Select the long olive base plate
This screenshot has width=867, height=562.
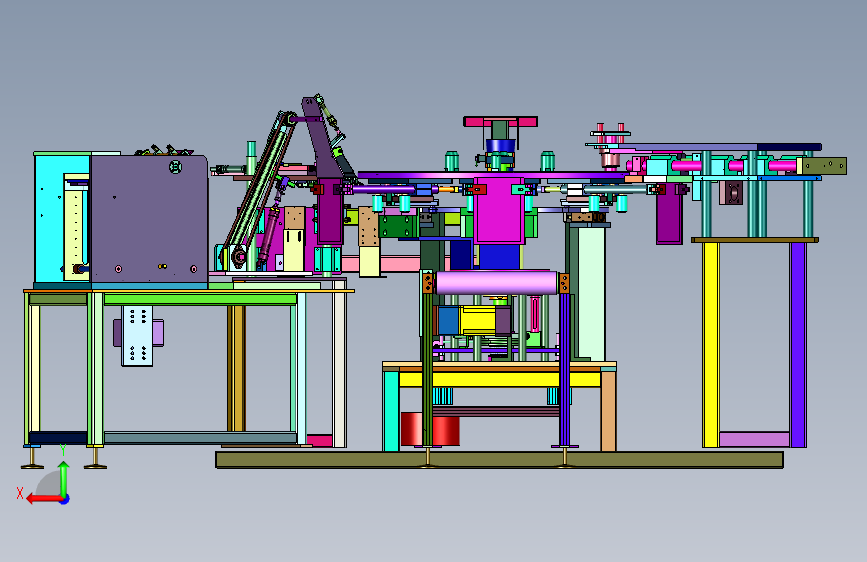pyautogui.click(x=499, y=460)
